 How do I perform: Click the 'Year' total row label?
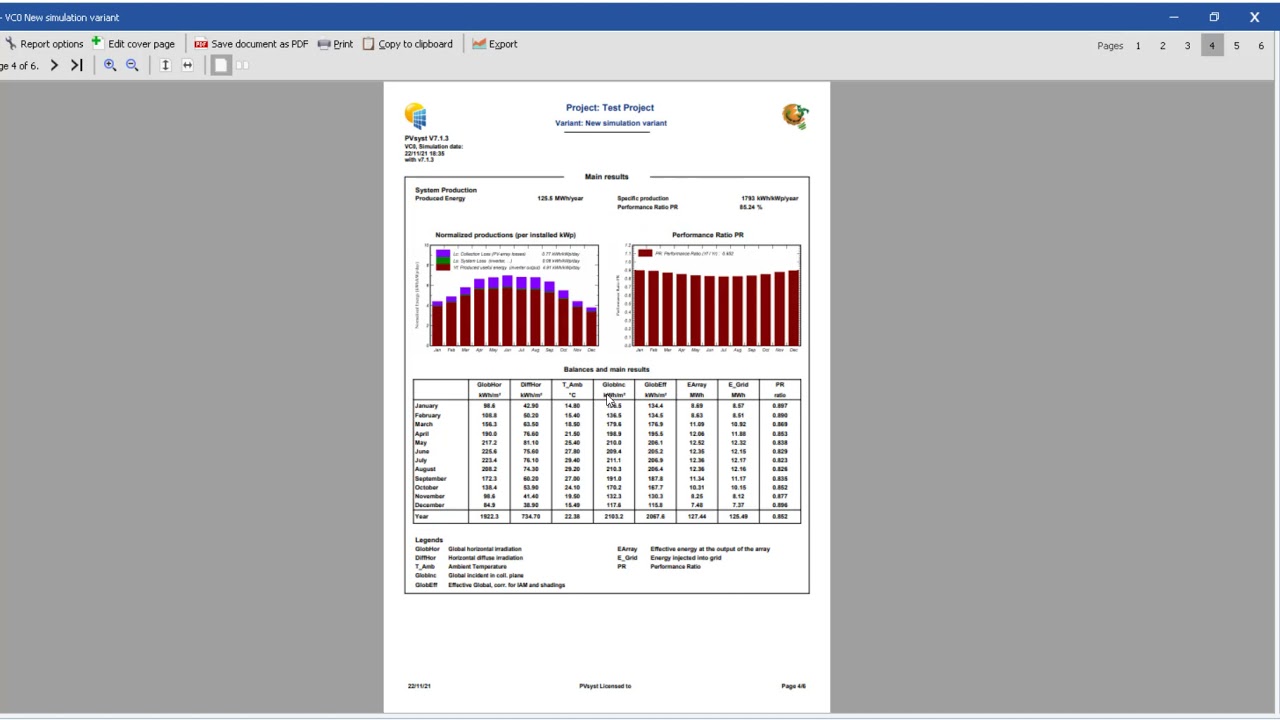click(422, 517)
